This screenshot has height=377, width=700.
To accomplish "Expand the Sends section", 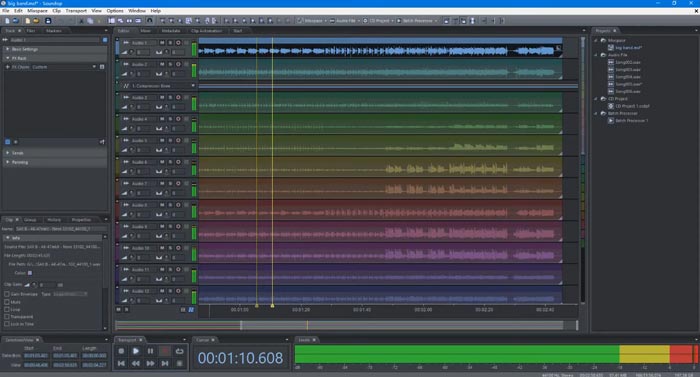I will 8,153.
